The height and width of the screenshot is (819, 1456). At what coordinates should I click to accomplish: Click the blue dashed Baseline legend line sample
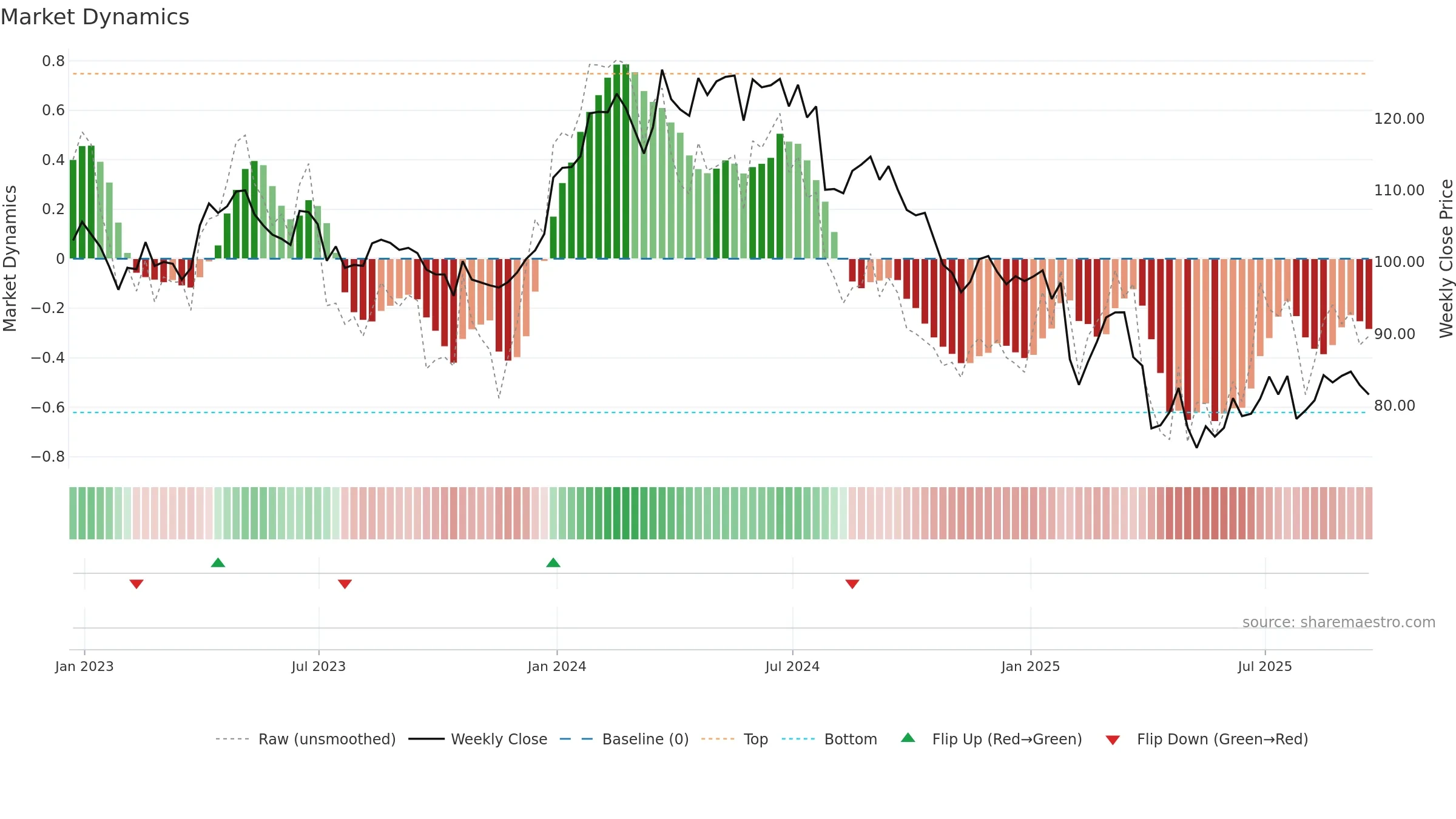pos(576,739)
